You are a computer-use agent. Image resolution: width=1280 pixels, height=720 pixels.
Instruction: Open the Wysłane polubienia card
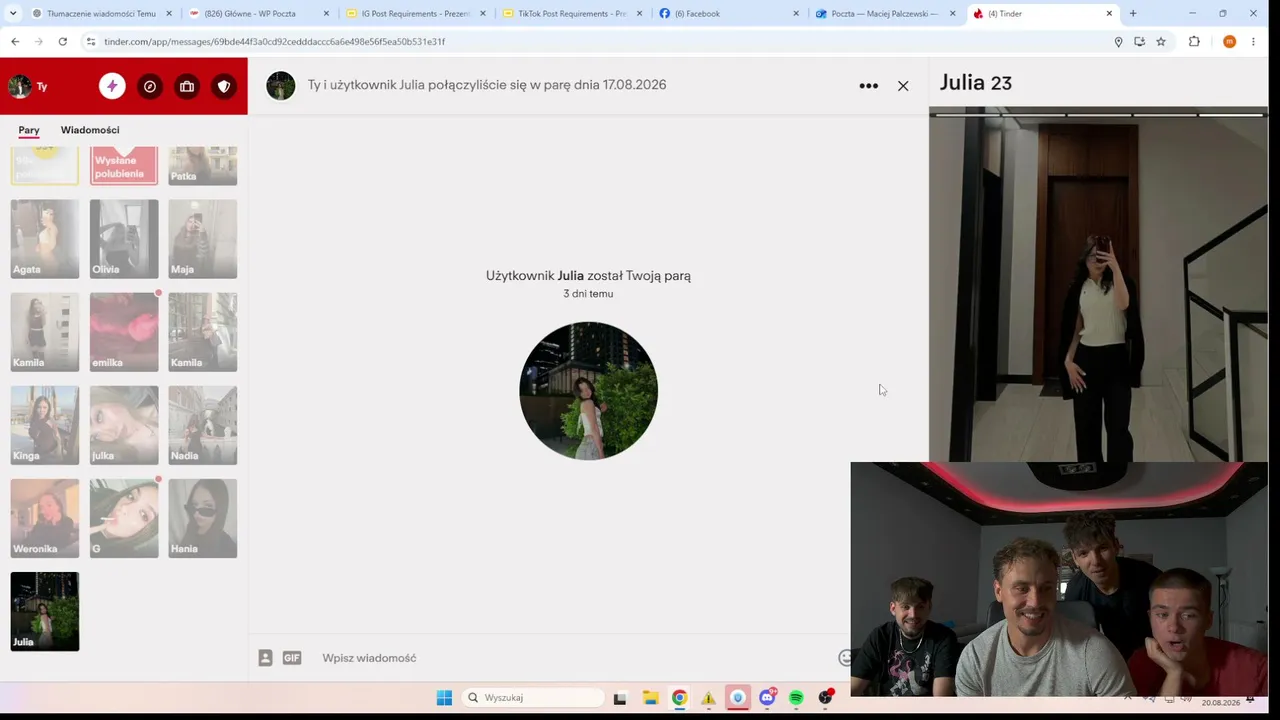click(x=124, y=166)
